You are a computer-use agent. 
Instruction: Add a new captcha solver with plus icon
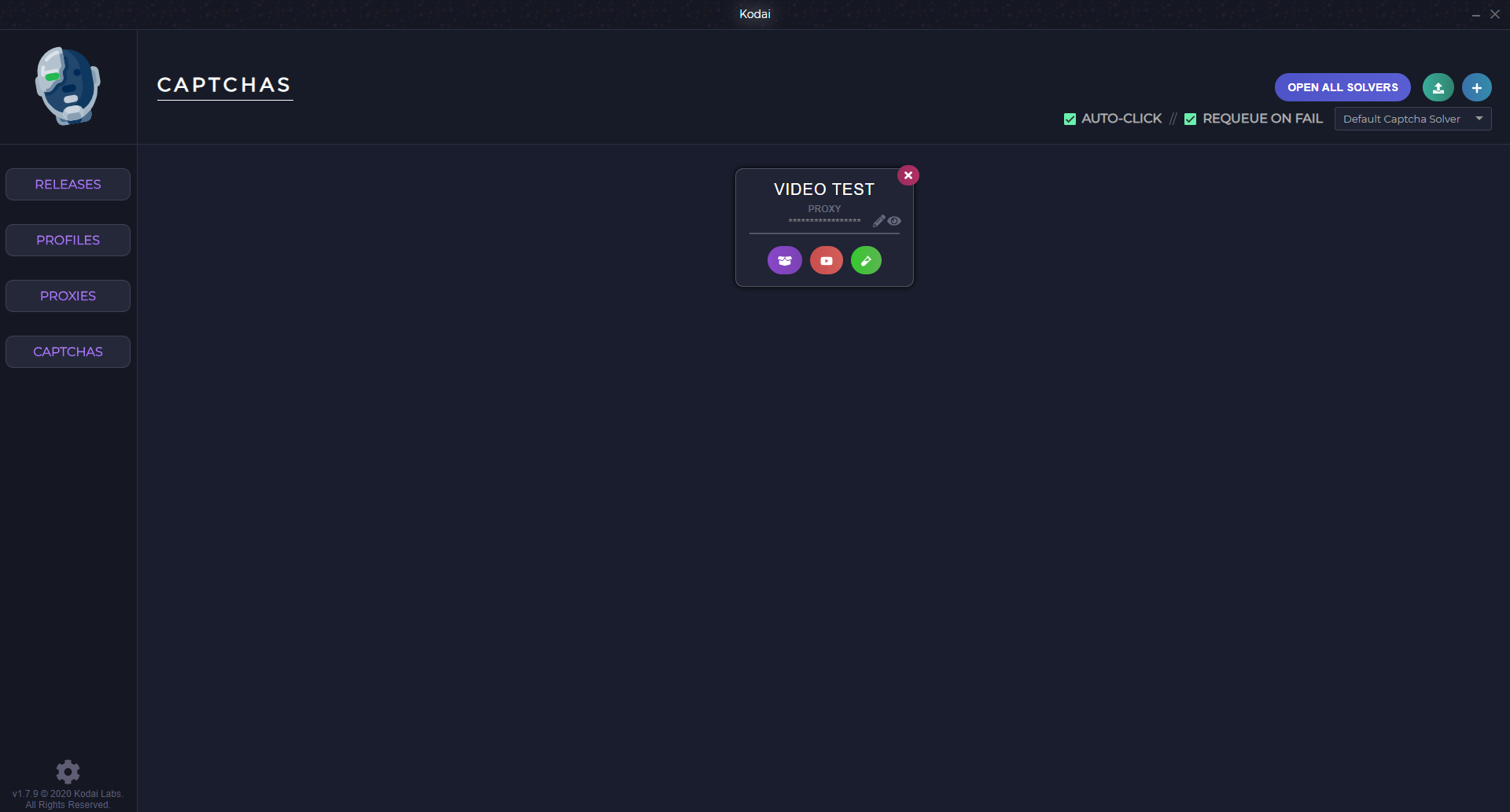click(x=1476, y=87)
